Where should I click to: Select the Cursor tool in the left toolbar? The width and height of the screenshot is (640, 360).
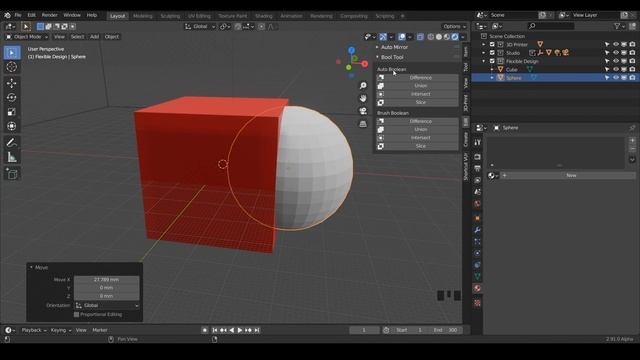pos(11,67)
